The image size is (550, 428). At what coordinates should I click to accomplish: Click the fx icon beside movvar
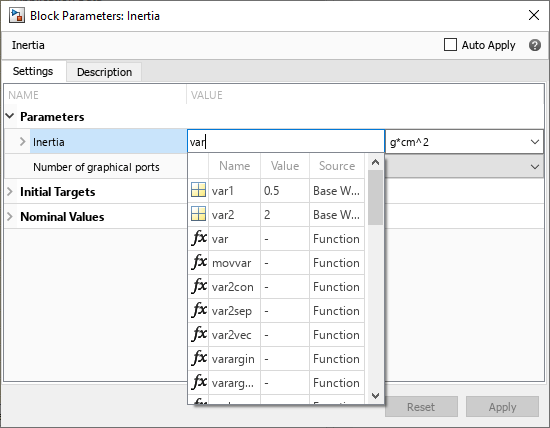click(199, 262)
